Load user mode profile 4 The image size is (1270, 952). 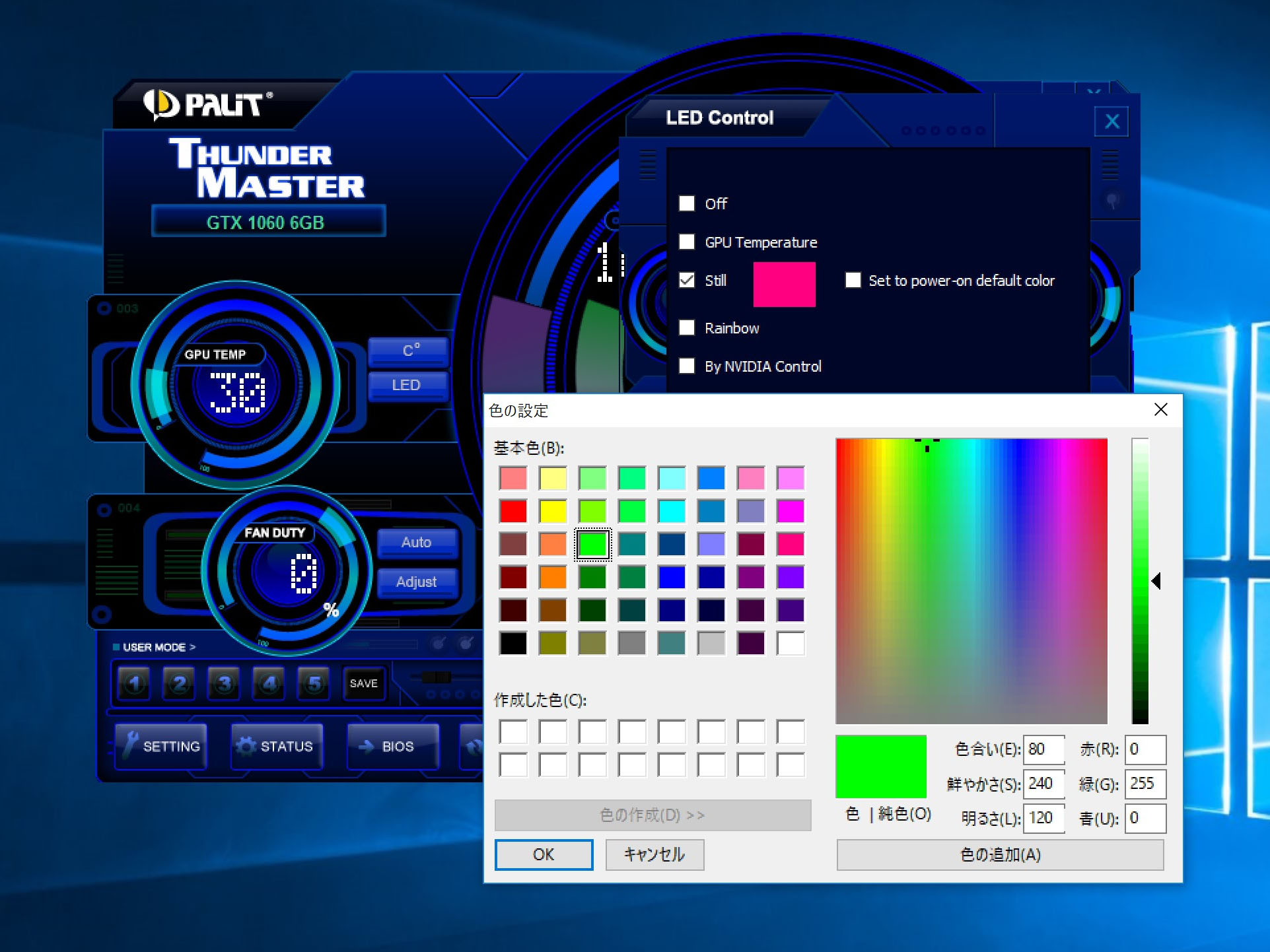point(269,683)
